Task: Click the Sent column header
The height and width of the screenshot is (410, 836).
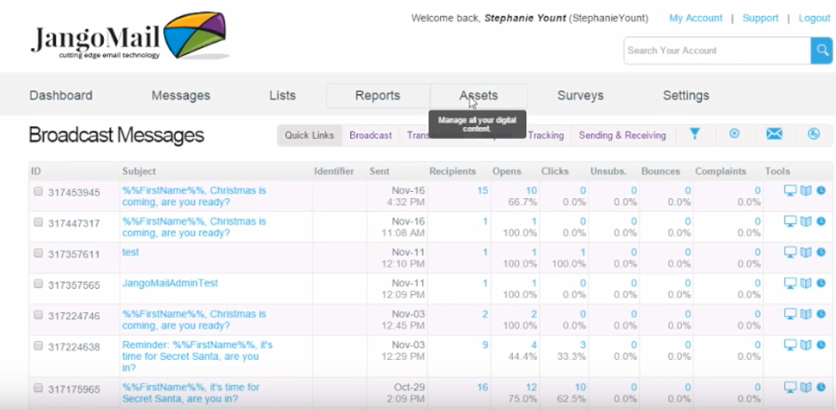Action: click(379, 171)
